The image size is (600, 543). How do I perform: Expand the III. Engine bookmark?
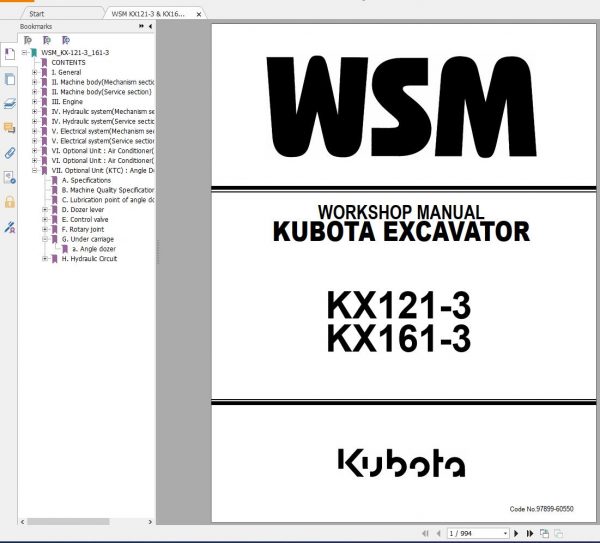click(35, 102)
